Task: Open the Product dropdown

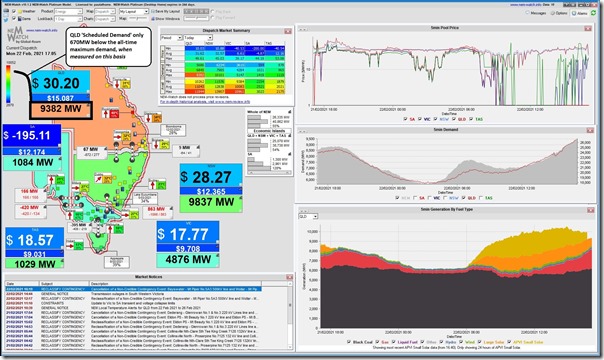Action: [x=69, y=12]
